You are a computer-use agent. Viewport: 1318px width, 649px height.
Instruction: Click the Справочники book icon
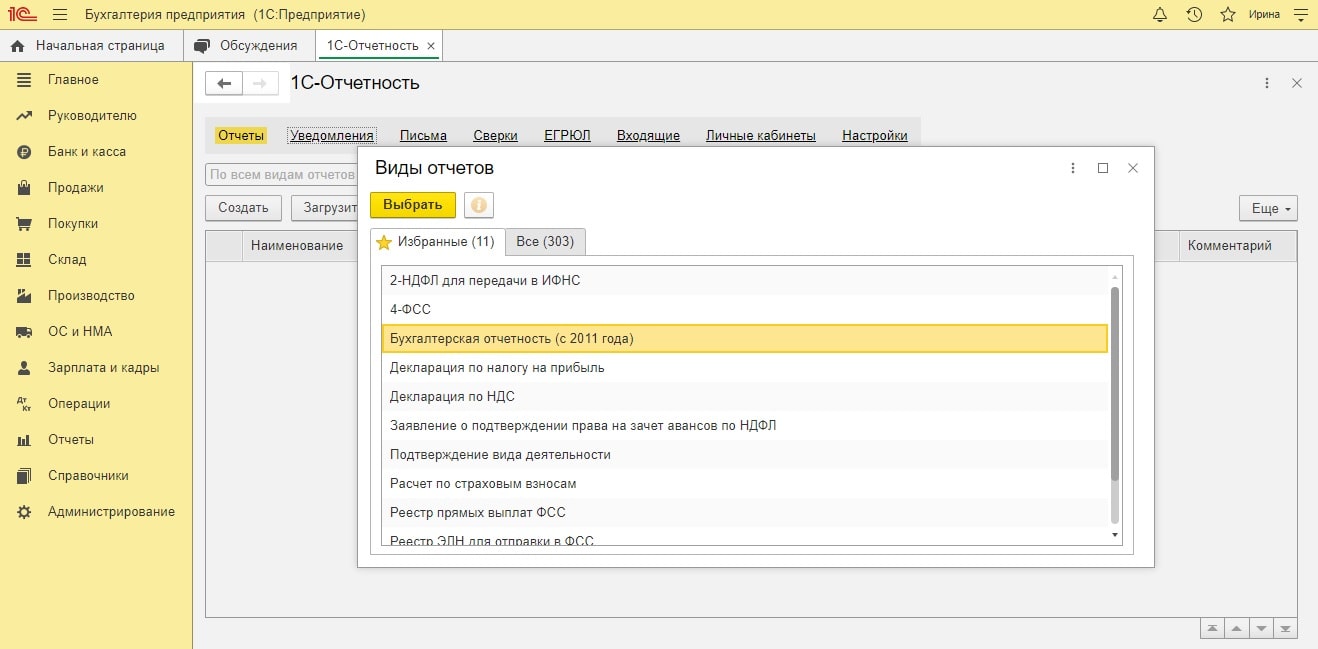pos(25,476)
